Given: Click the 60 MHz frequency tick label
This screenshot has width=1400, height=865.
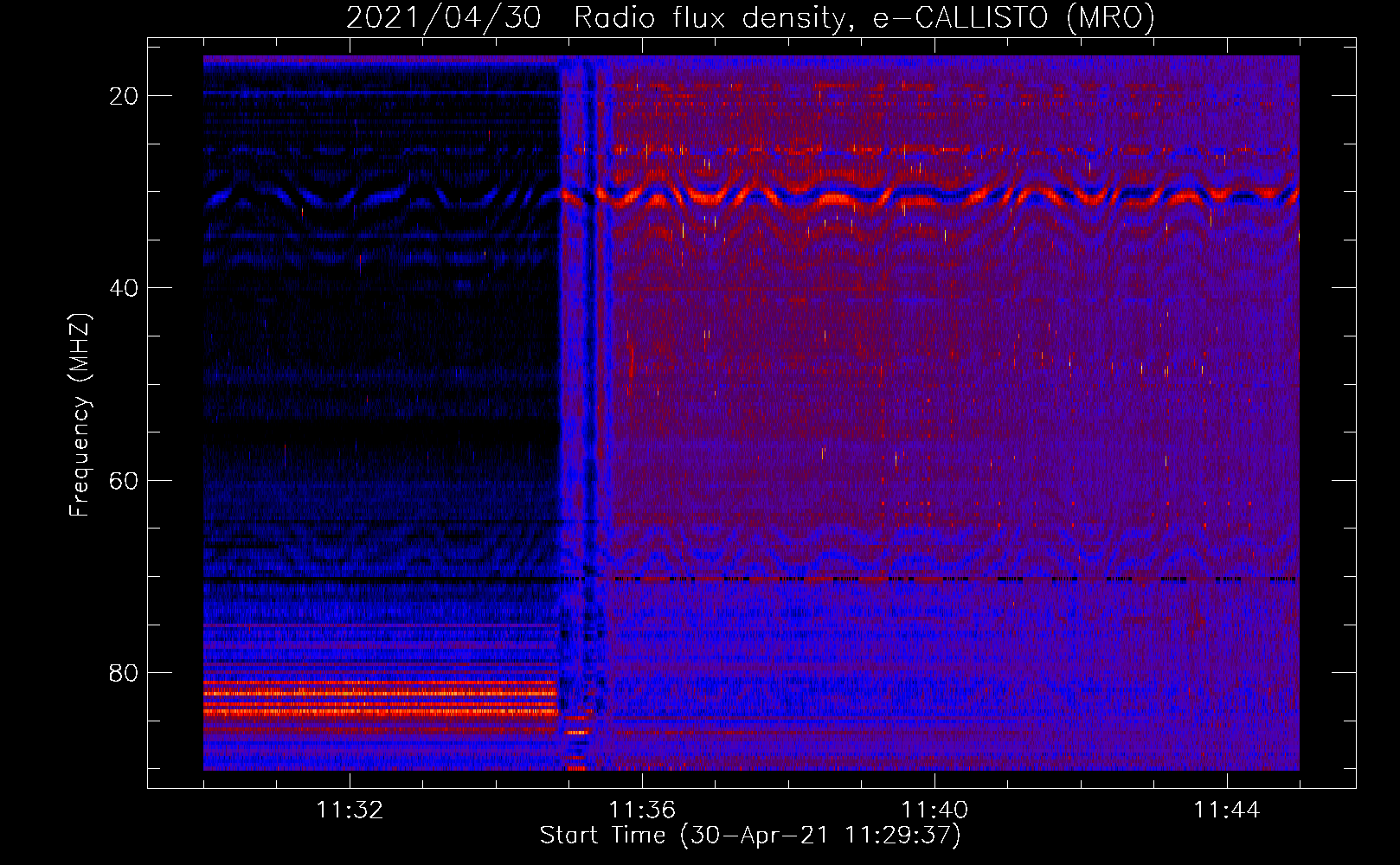Looking at the screenshot, I should click(x=124, y=480).
